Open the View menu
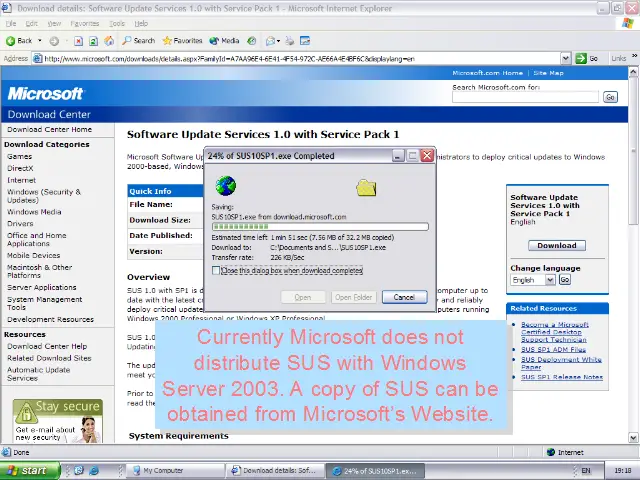Screen dimensions: 640x480 tap(54, 24)
